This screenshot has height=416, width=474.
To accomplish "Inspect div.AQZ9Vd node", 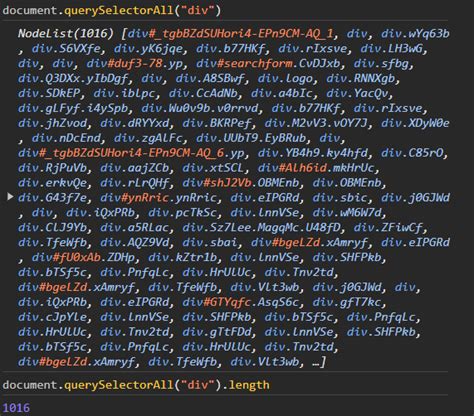I will (x=134, y=243).
